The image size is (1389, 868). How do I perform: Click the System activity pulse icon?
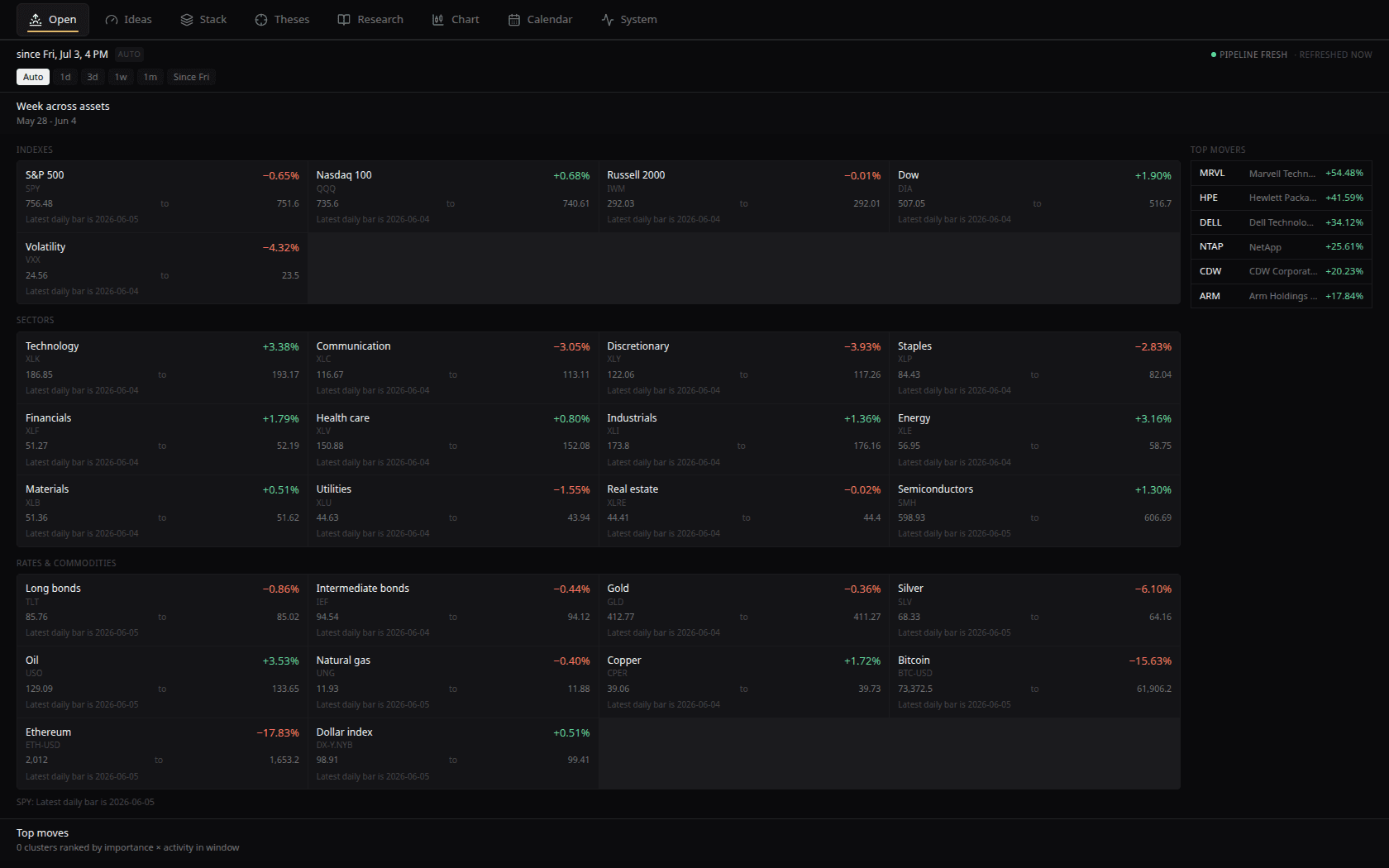tap(608, 20)
